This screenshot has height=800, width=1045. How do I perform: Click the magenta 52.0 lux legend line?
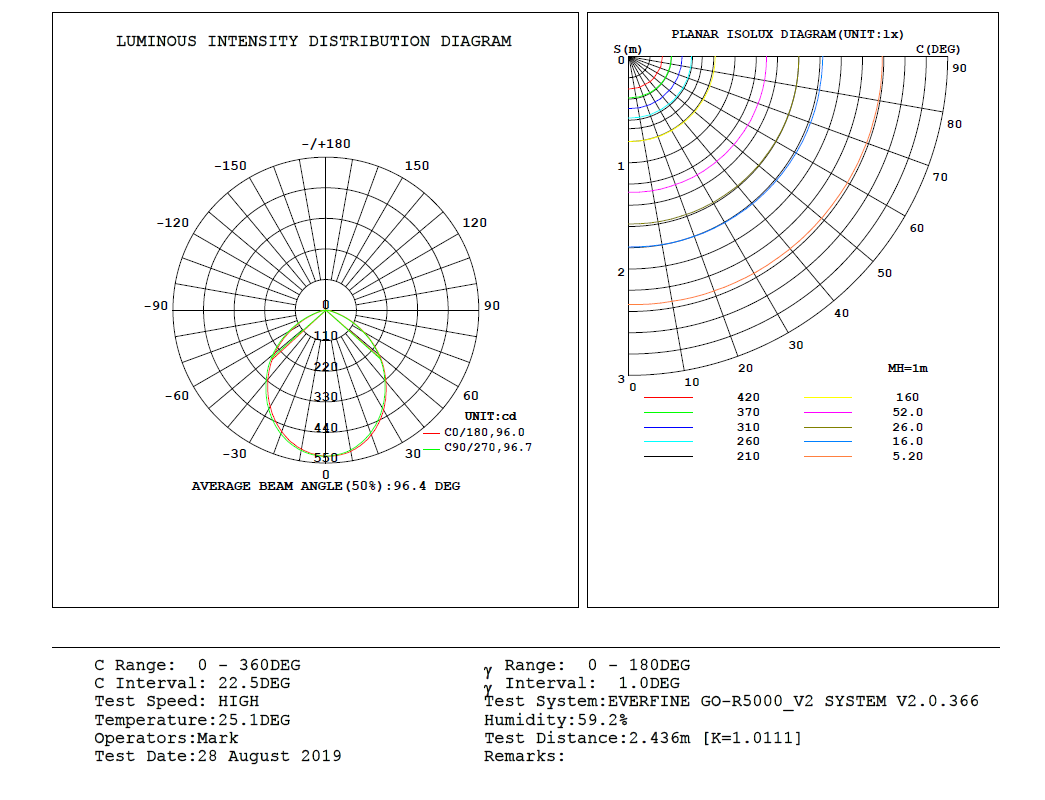(x=827, y=412)
